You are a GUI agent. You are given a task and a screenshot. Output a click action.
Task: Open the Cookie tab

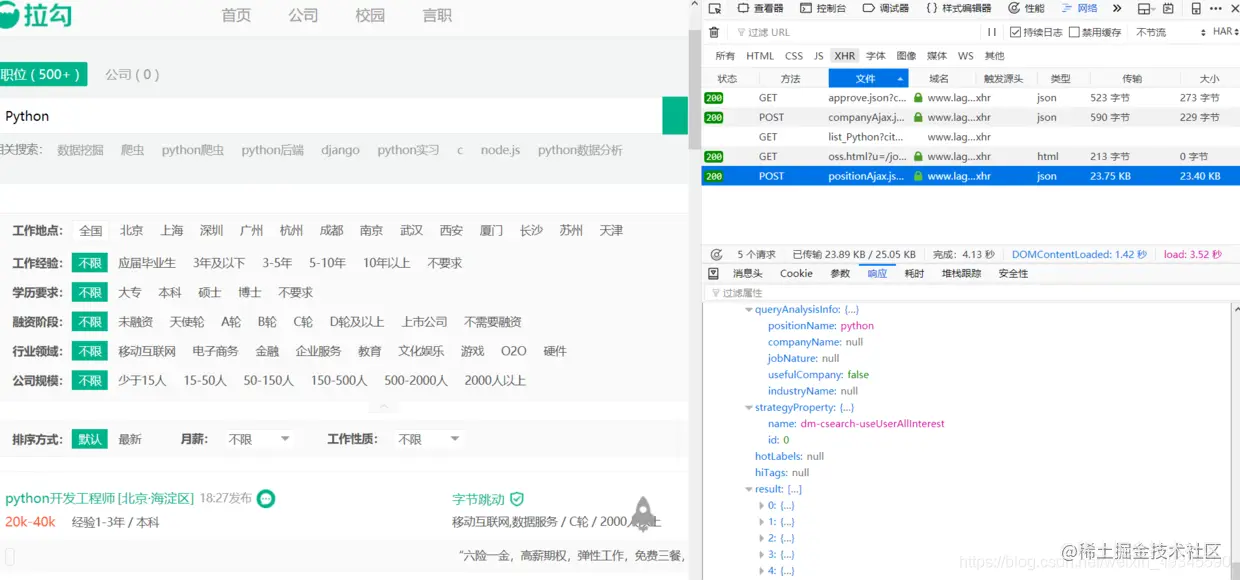pyautogui.click(x=796, y=273)
